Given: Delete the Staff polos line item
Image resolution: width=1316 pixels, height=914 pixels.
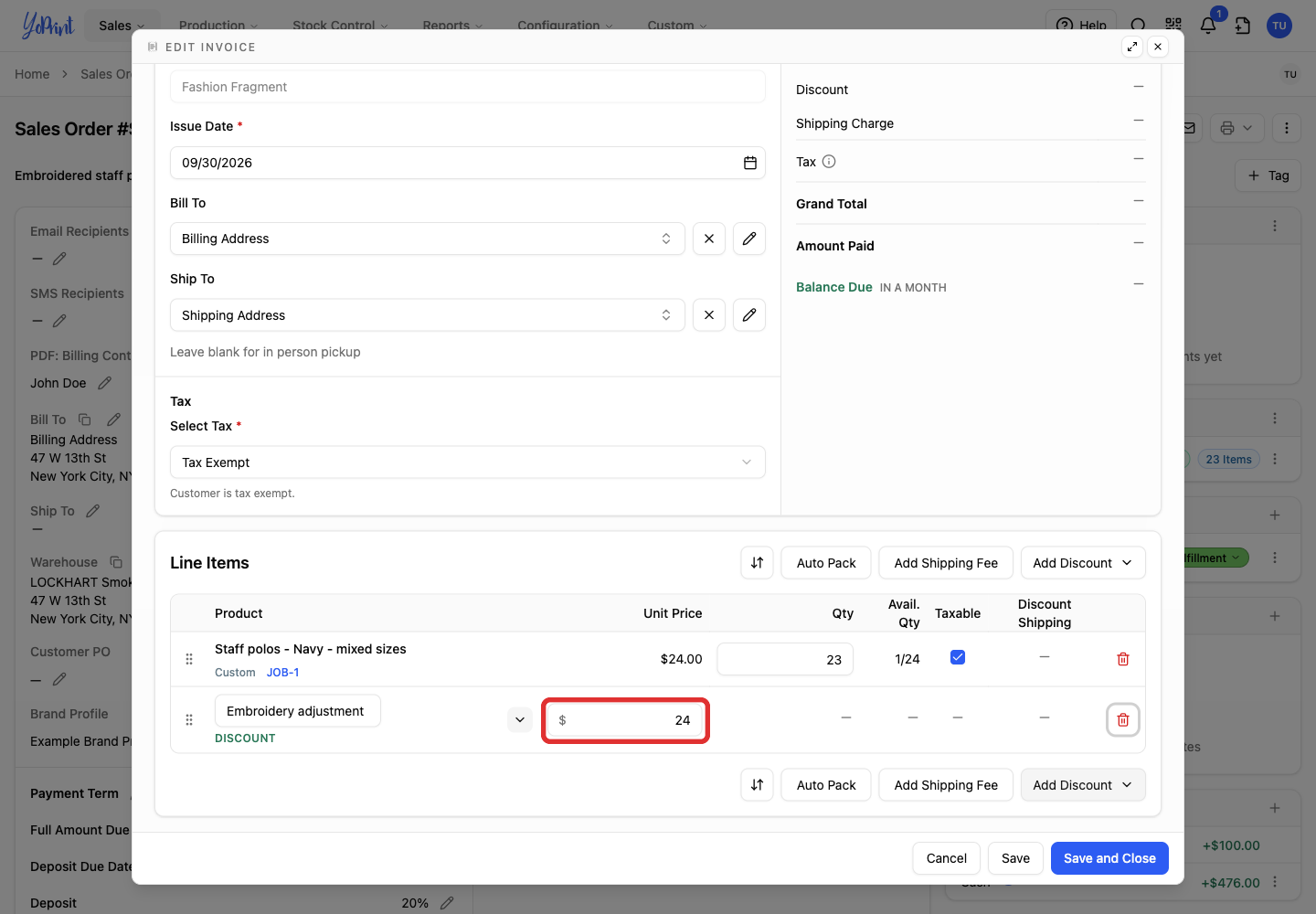Looking at the screenshot, I should [1123, 659].
